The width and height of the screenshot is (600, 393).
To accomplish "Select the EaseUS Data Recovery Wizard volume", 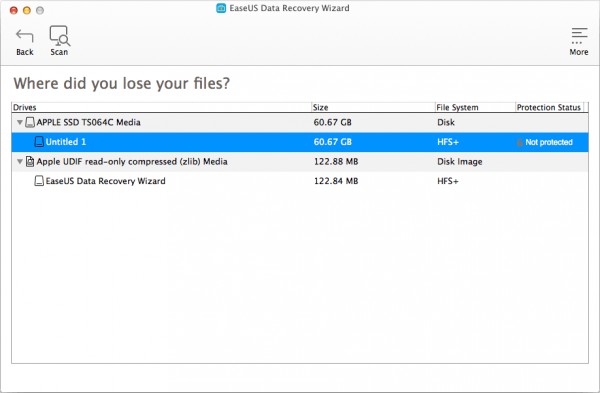I will pos(300,181).
